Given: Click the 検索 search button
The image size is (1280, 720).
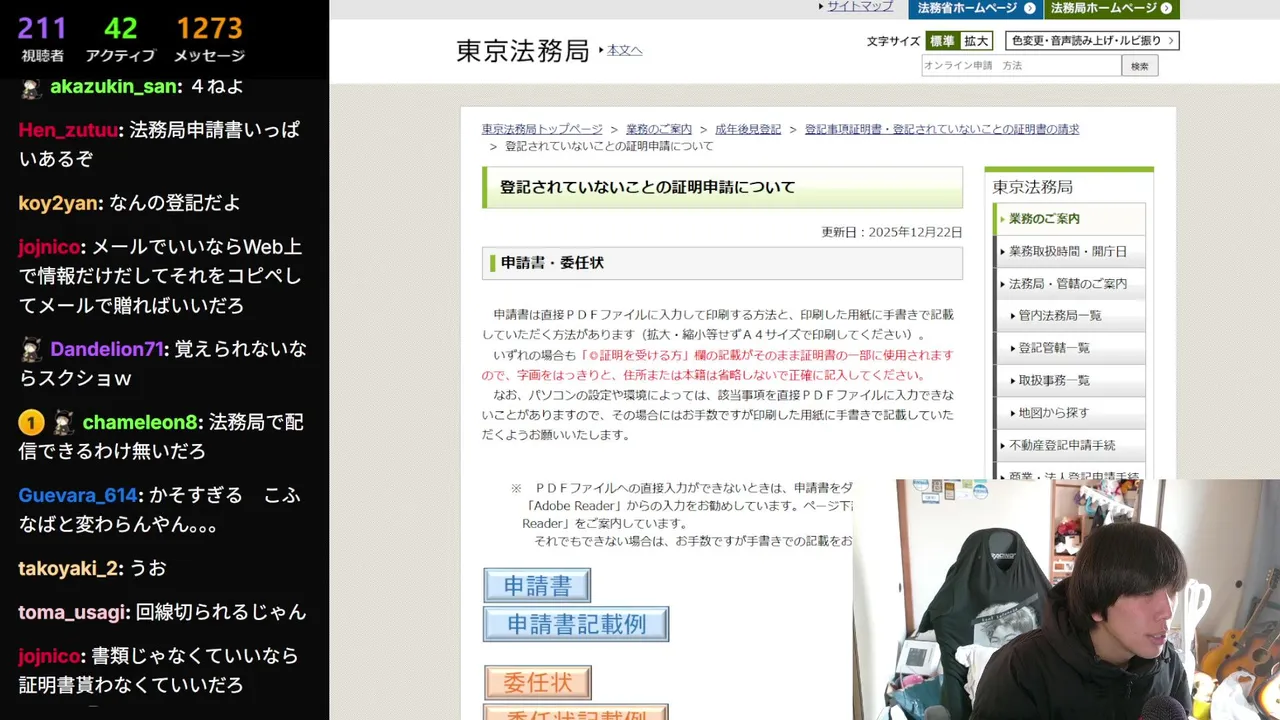Looking at the screenshot, I should [x=1140, y=65].
